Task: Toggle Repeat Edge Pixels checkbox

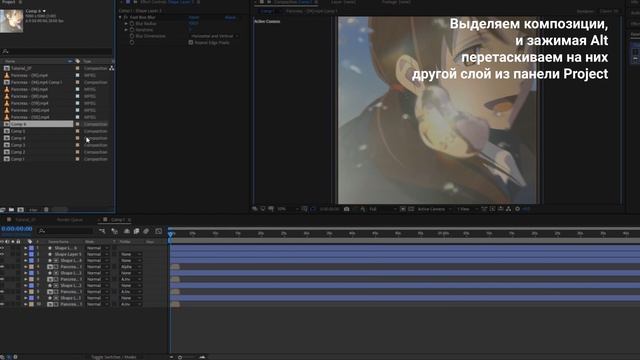Action: point(191,42)
